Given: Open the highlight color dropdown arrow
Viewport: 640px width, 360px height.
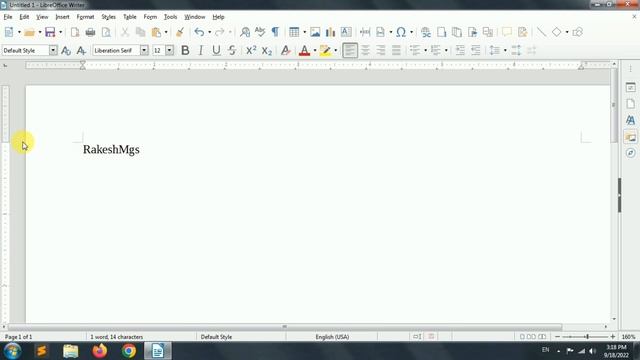Looking at the screenshot, I should tap(336, 50).
